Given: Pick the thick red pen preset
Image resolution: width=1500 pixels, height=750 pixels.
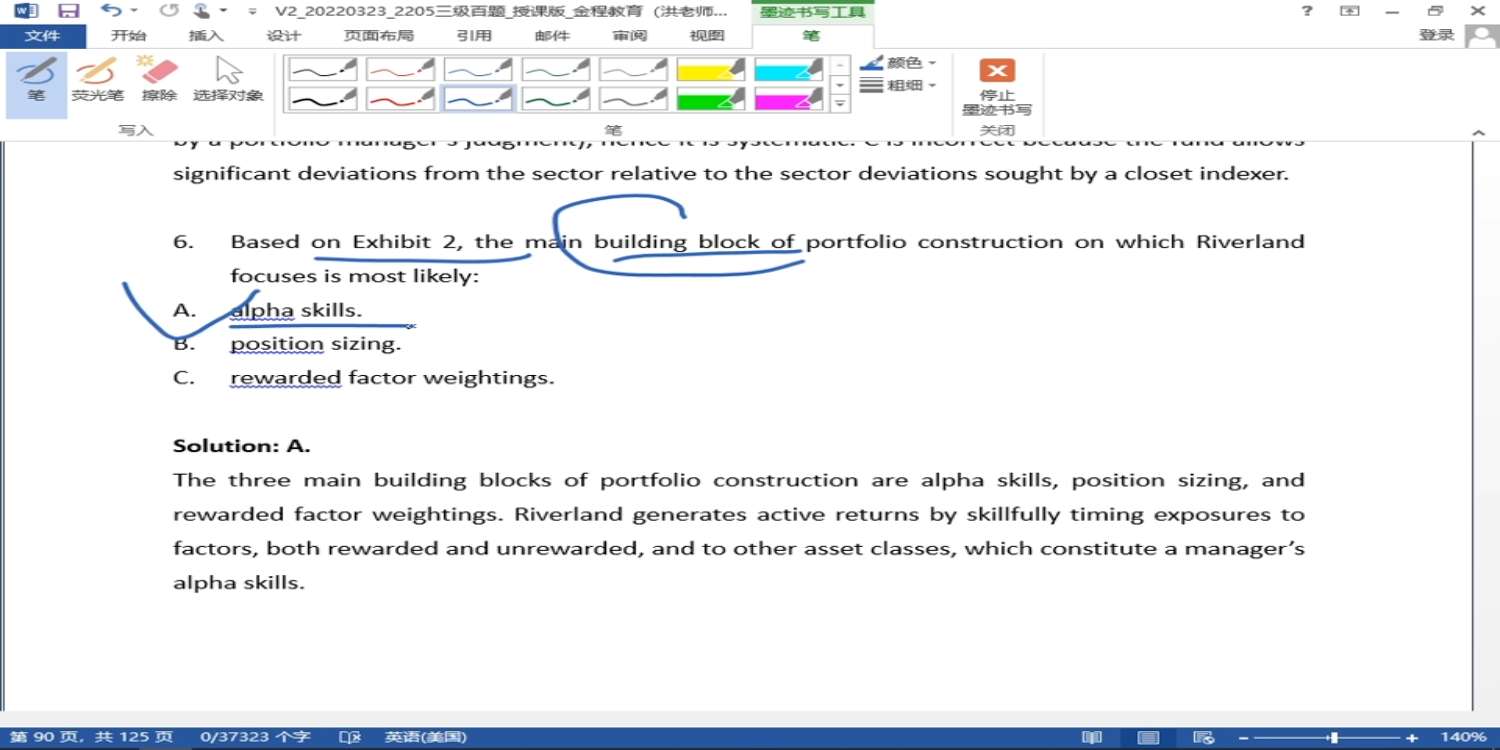Looking at the screenshot, I should click(401, 98).
